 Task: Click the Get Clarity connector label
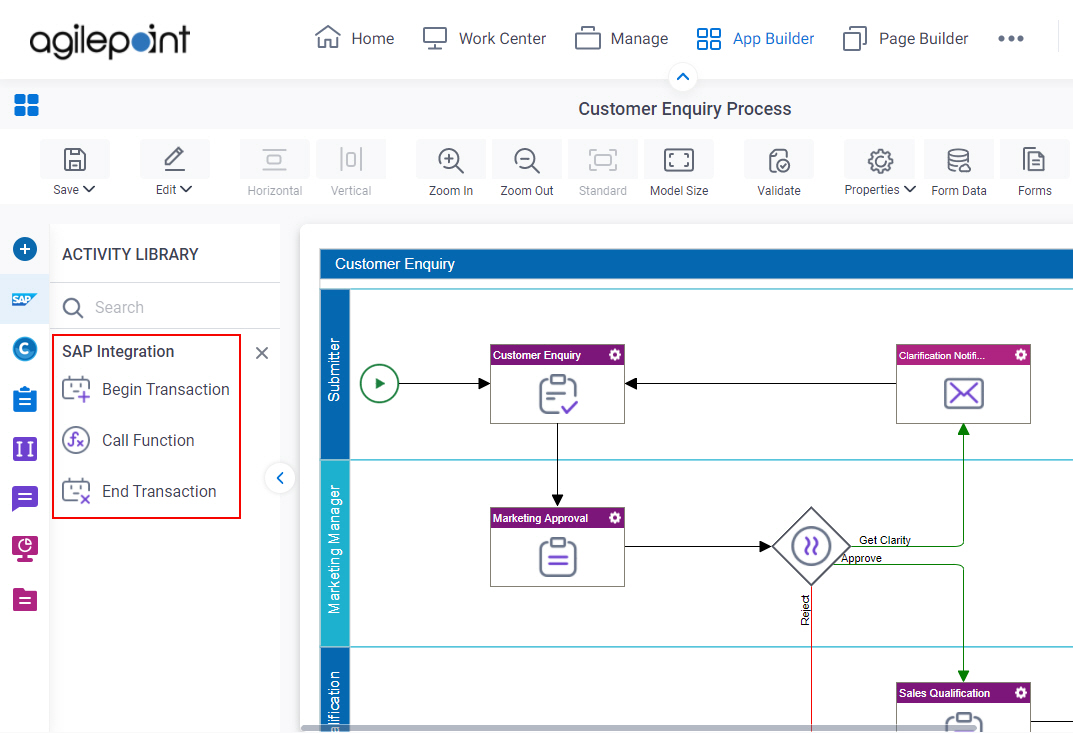click(885, 540)
